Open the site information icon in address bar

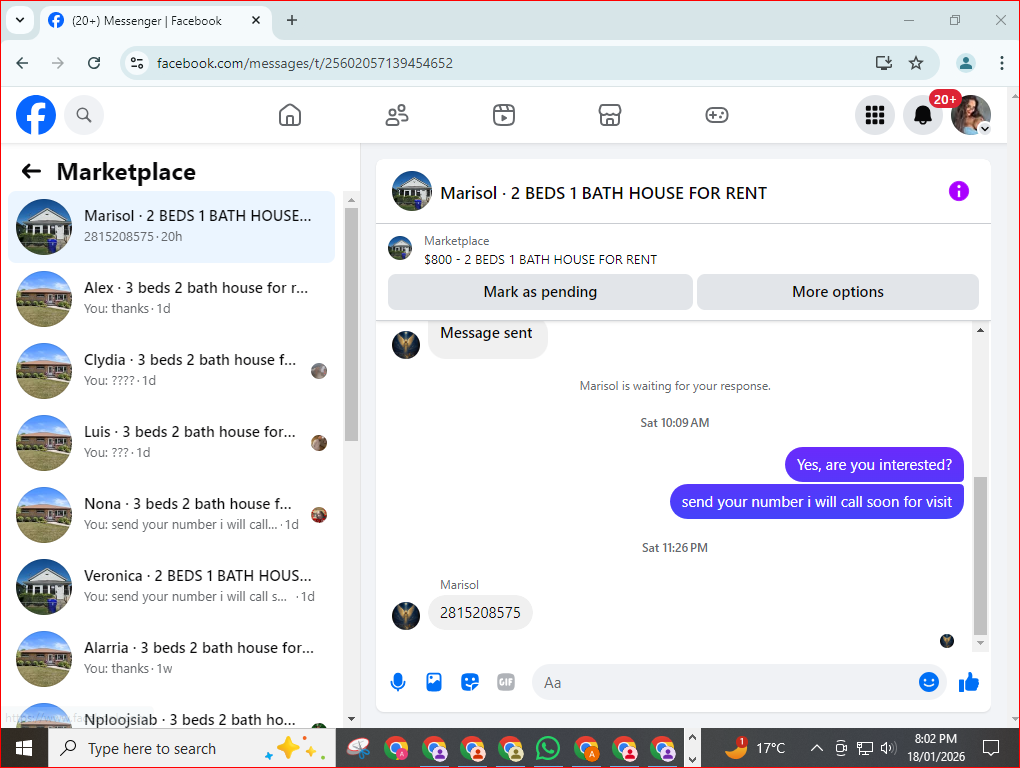(x=137, y=63)
